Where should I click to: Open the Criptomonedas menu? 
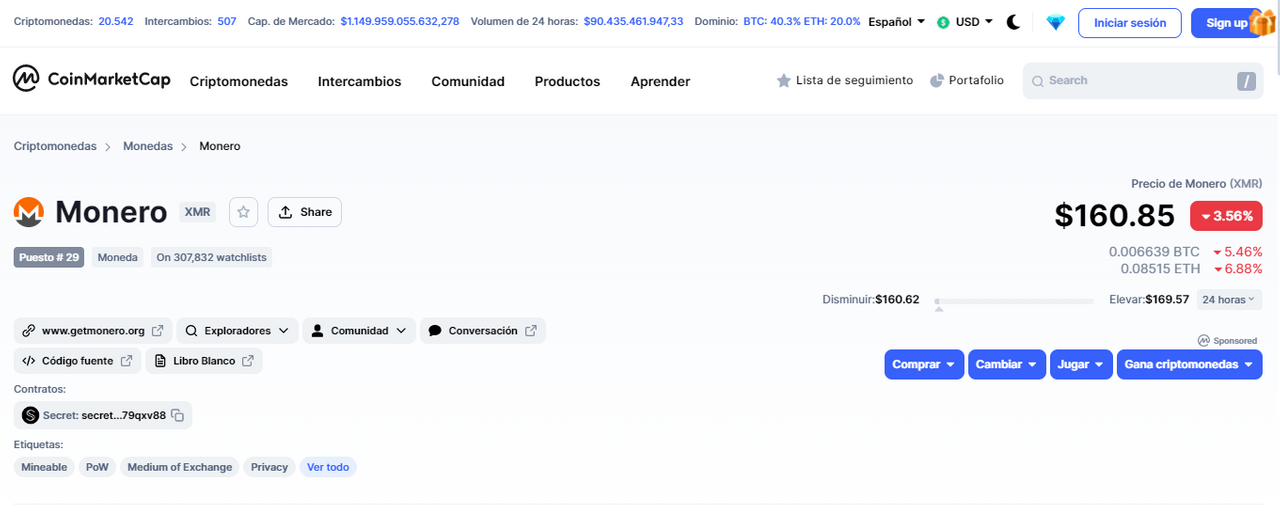click(x=239, y=81)
